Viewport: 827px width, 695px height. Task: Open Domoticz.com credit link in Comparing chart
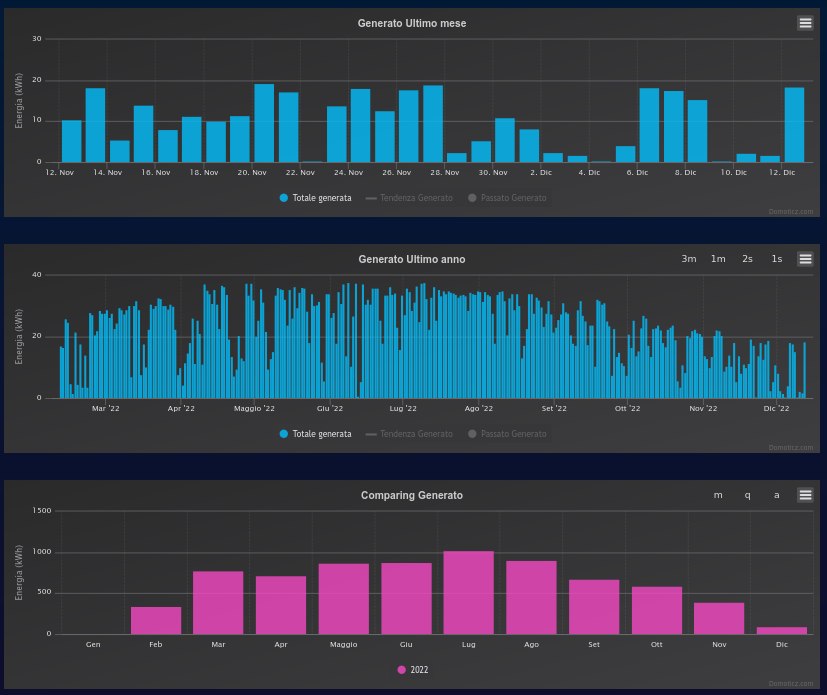point(791,683)
